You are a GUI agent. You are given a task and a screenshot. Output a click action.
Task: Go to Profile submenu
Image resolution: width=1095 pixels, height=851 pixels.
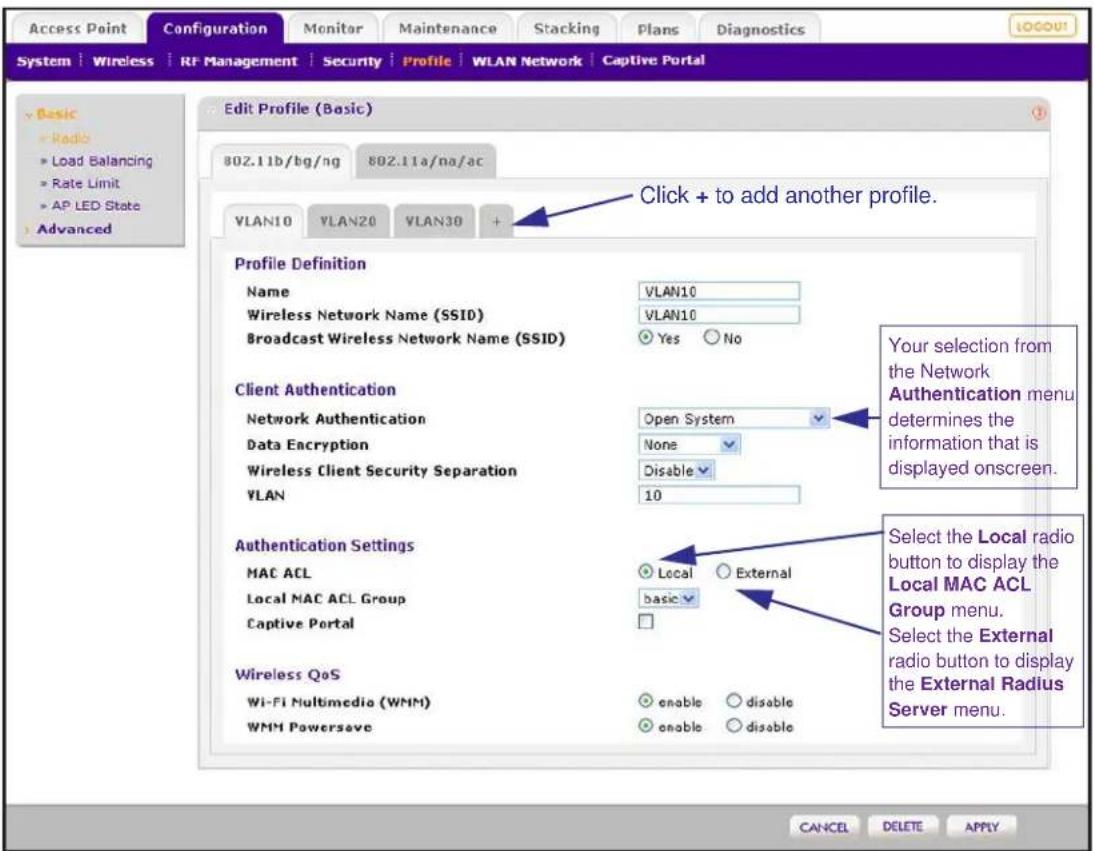pos(427,61)
